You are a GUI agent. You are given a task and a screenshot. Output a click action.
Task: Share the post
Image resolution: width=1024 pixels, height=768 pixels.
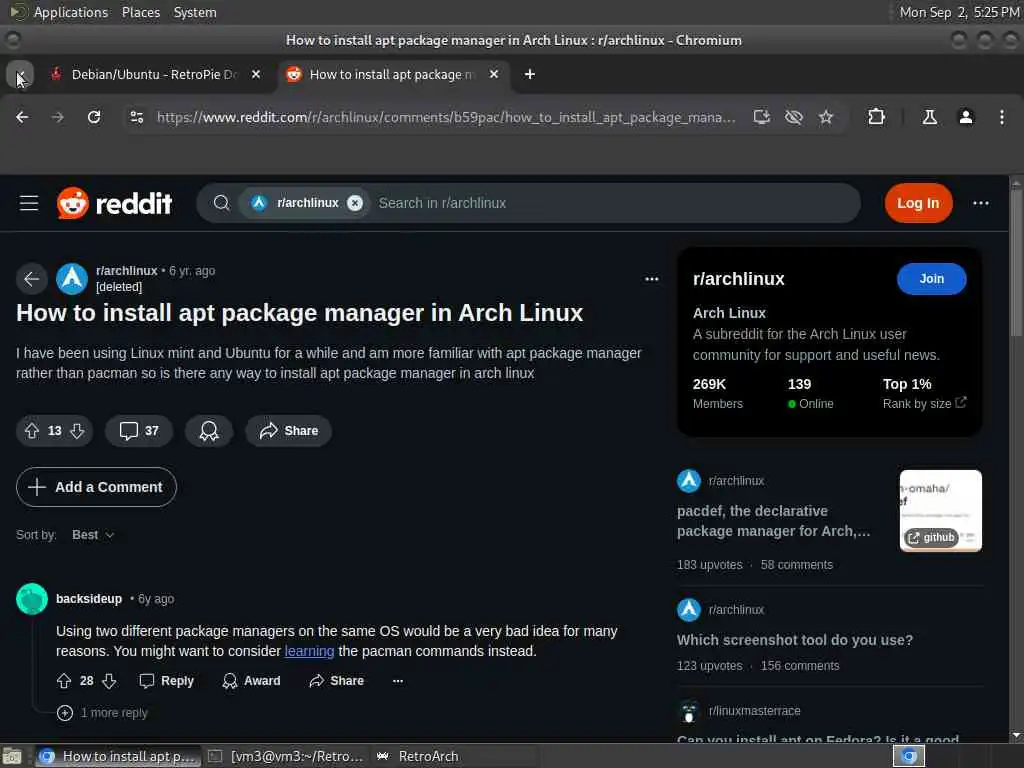coord(289,431)
